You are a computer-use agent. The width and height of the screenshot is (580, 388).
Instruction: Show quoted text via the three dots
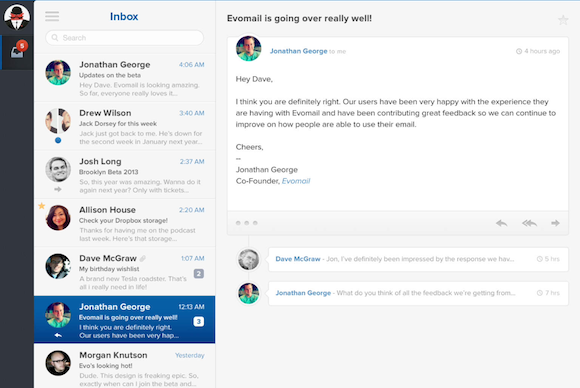247,223
